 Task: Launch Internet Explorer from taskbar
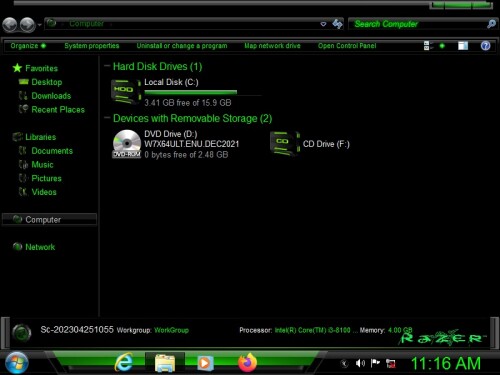tap(124, 362)
